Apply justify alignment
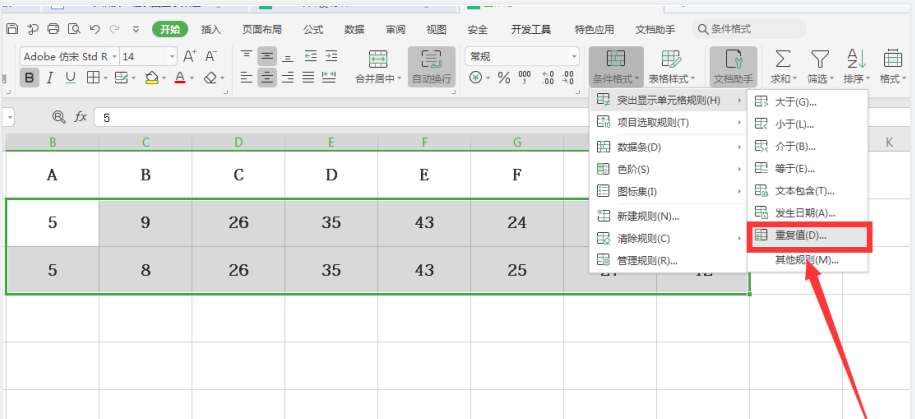 click(308, 77)
